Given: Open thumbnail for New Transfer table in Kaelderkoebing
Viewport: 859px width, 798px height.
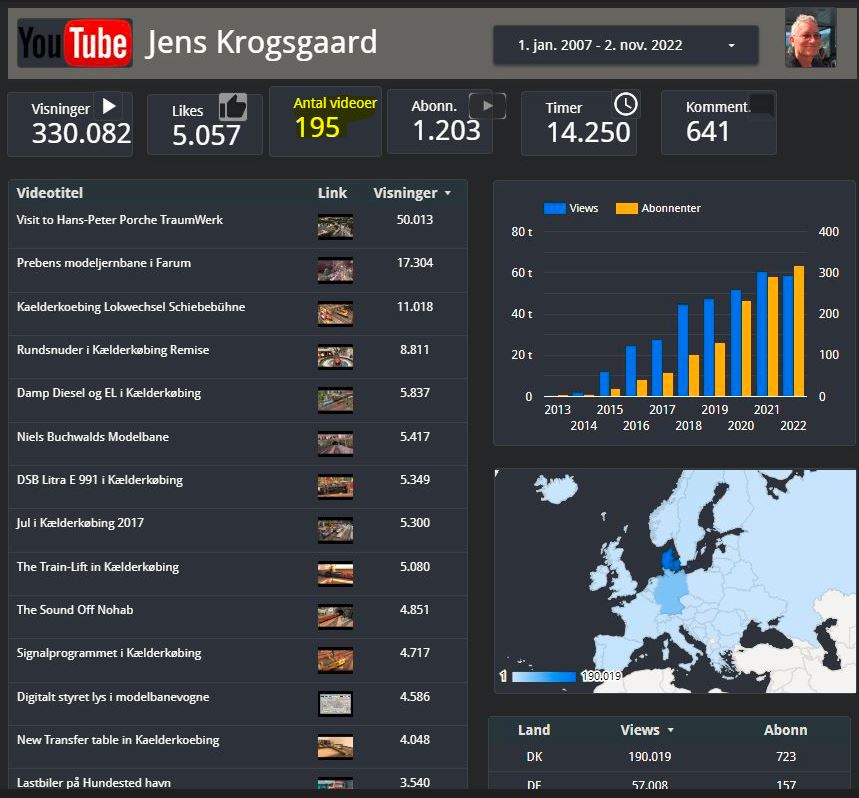Looking at the screenshot, I should [335, 747].
